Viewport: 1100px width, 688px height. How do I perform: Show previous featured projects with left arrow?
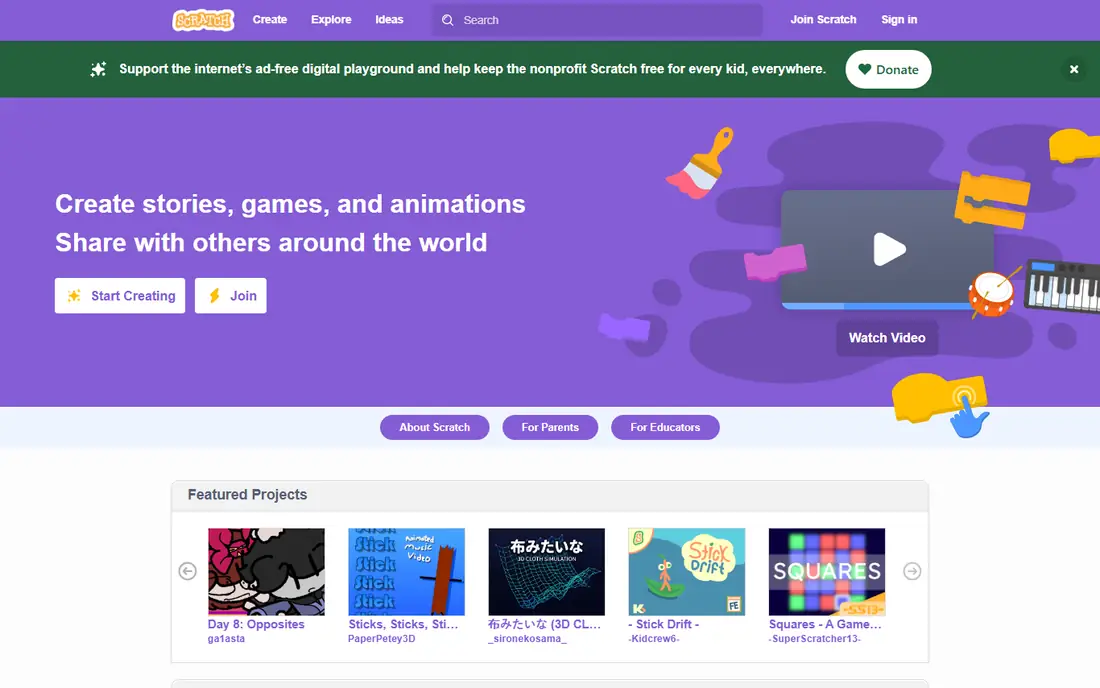187,571
